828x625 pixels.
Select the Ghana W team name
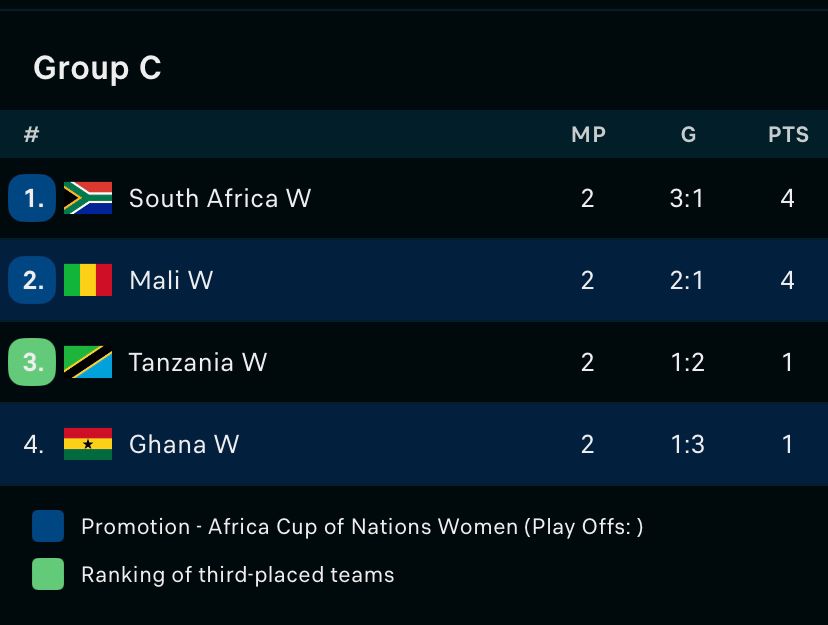coord(184,444)
